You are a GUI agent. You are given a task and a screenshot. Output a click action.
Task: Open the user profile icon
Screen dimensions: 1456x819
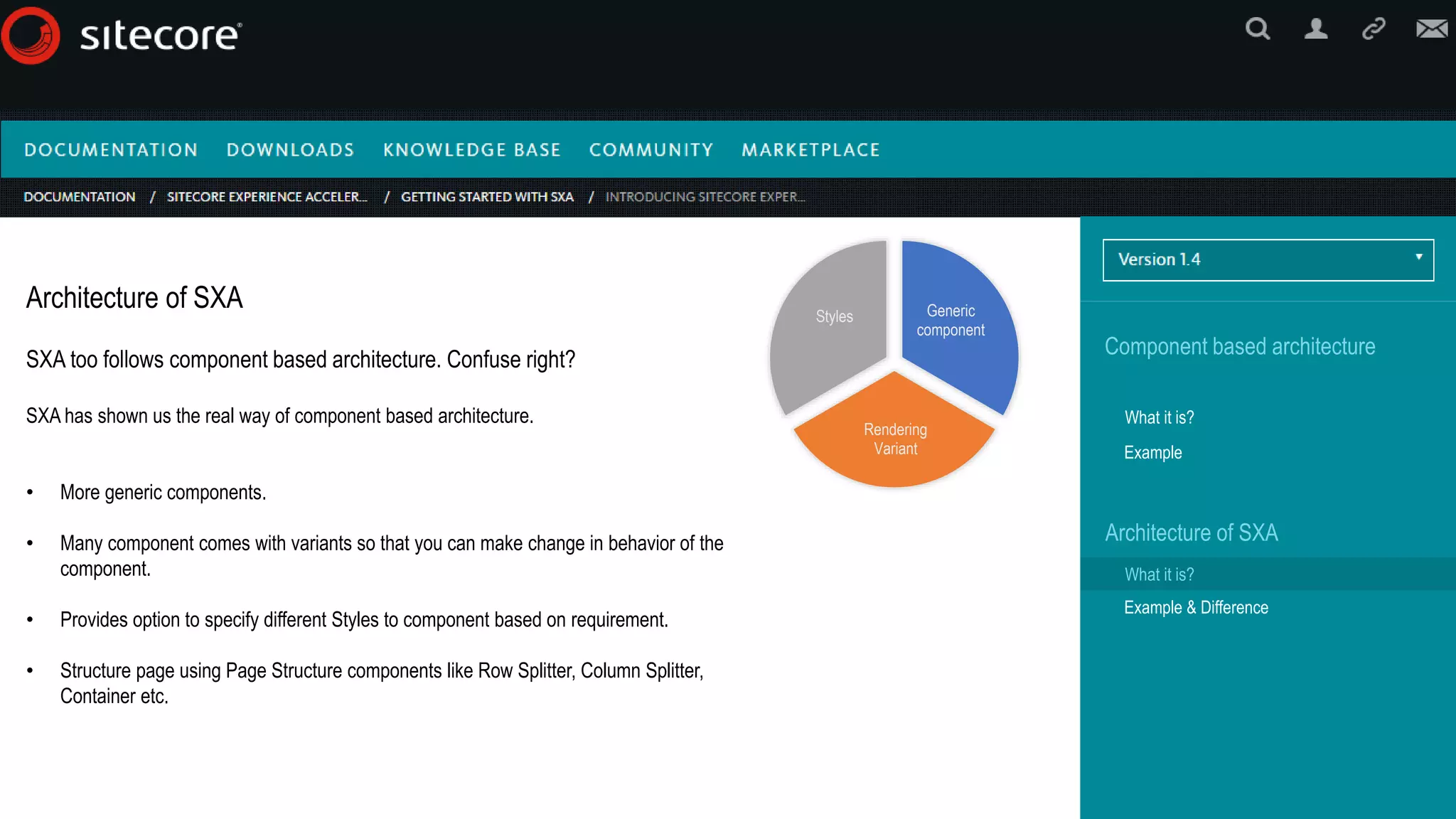1315,29
